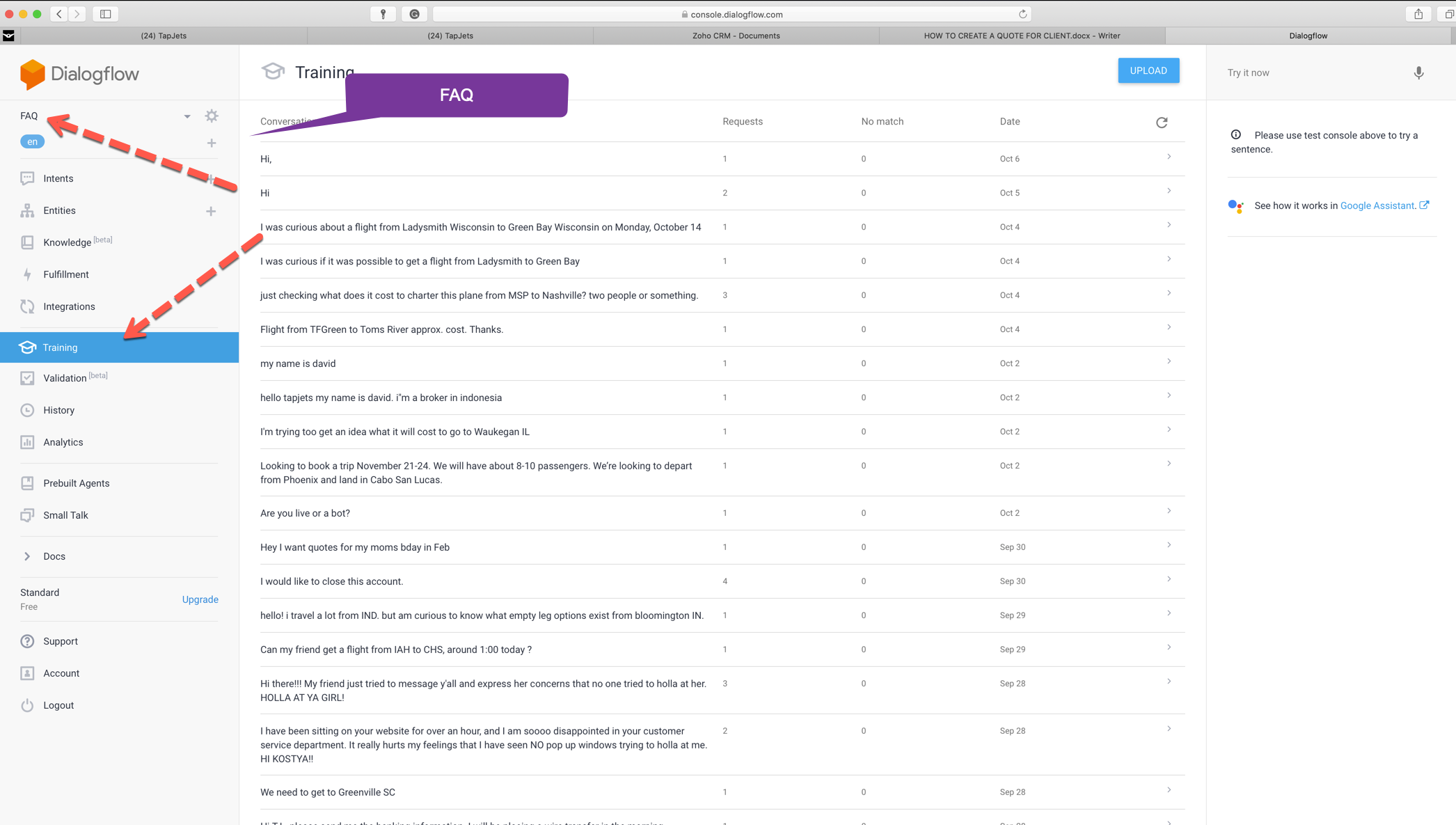This screenshot has width=1456, height=825.
Task: Click the add language plus icon
Action: (x=212, y=143)
